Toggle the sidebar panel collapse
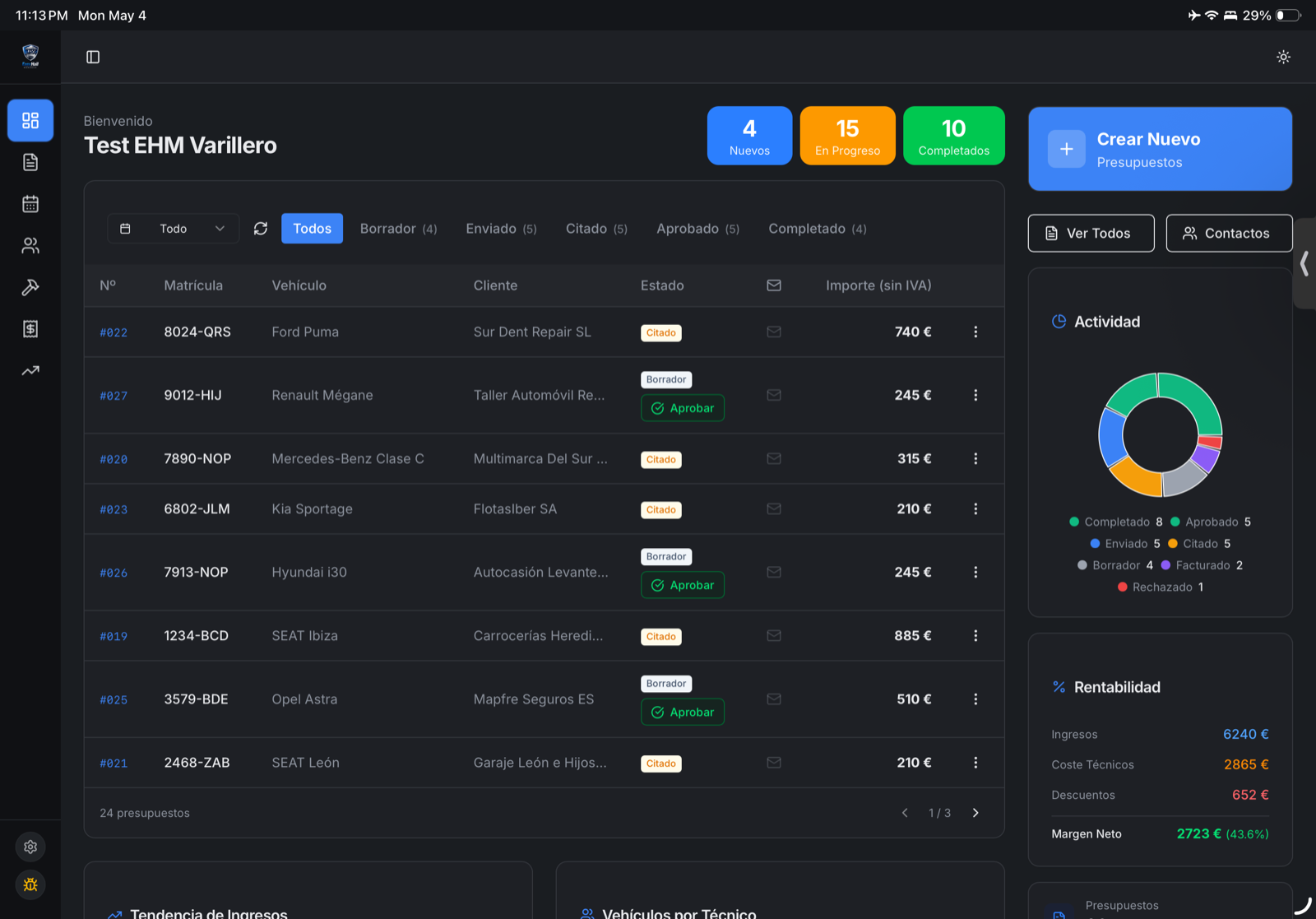1316x919 pixels. coord(93,57)
